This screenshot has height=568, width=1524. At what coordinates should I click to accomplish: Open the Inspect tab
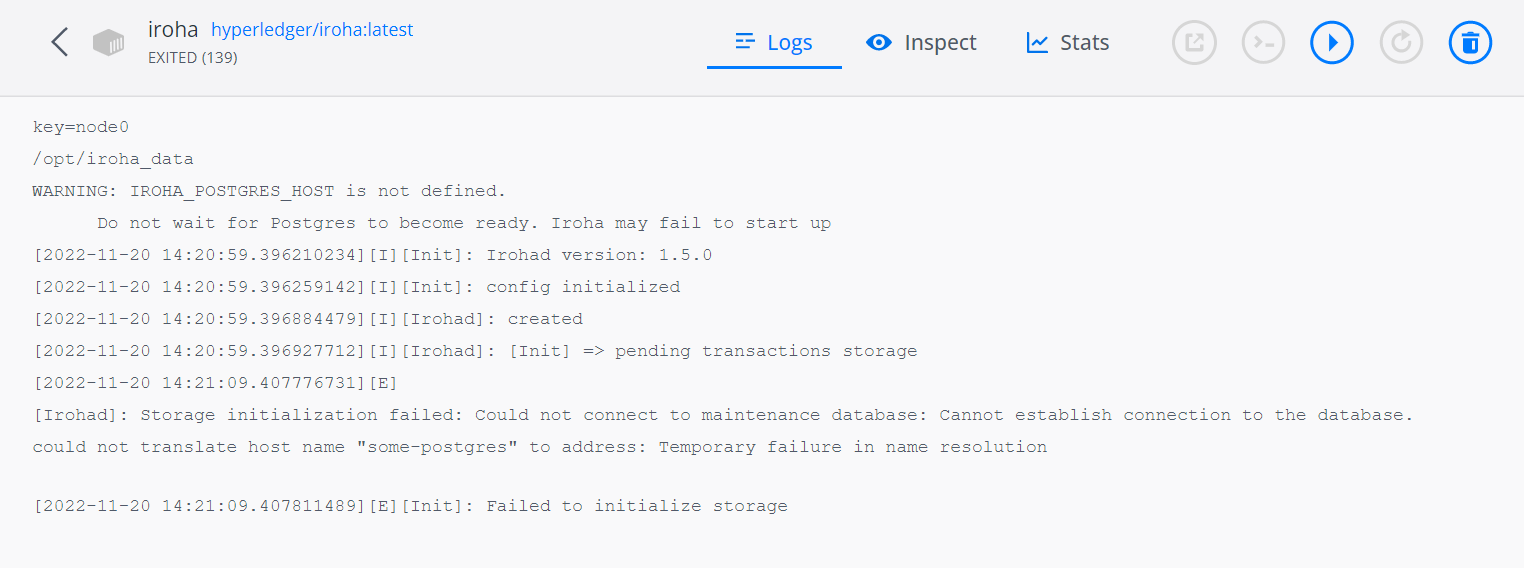tap(921, 42)
